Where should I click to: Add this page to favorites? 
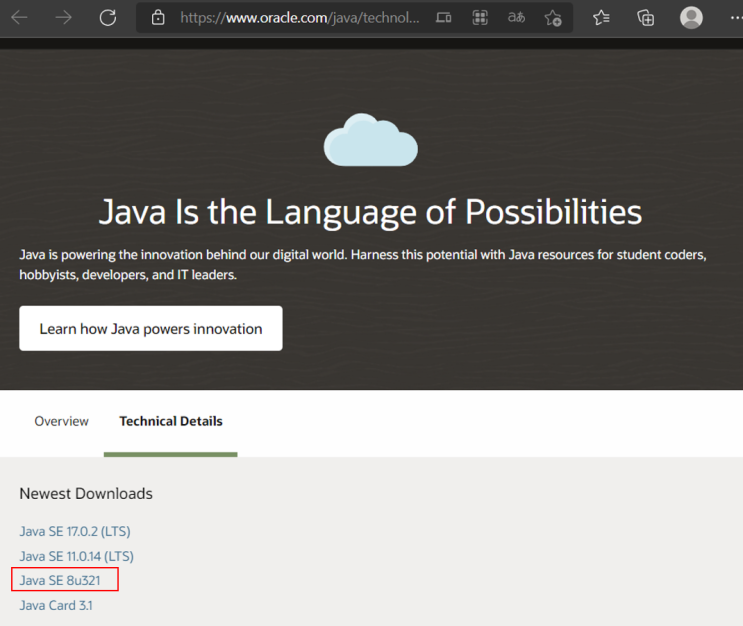point(553,18)
